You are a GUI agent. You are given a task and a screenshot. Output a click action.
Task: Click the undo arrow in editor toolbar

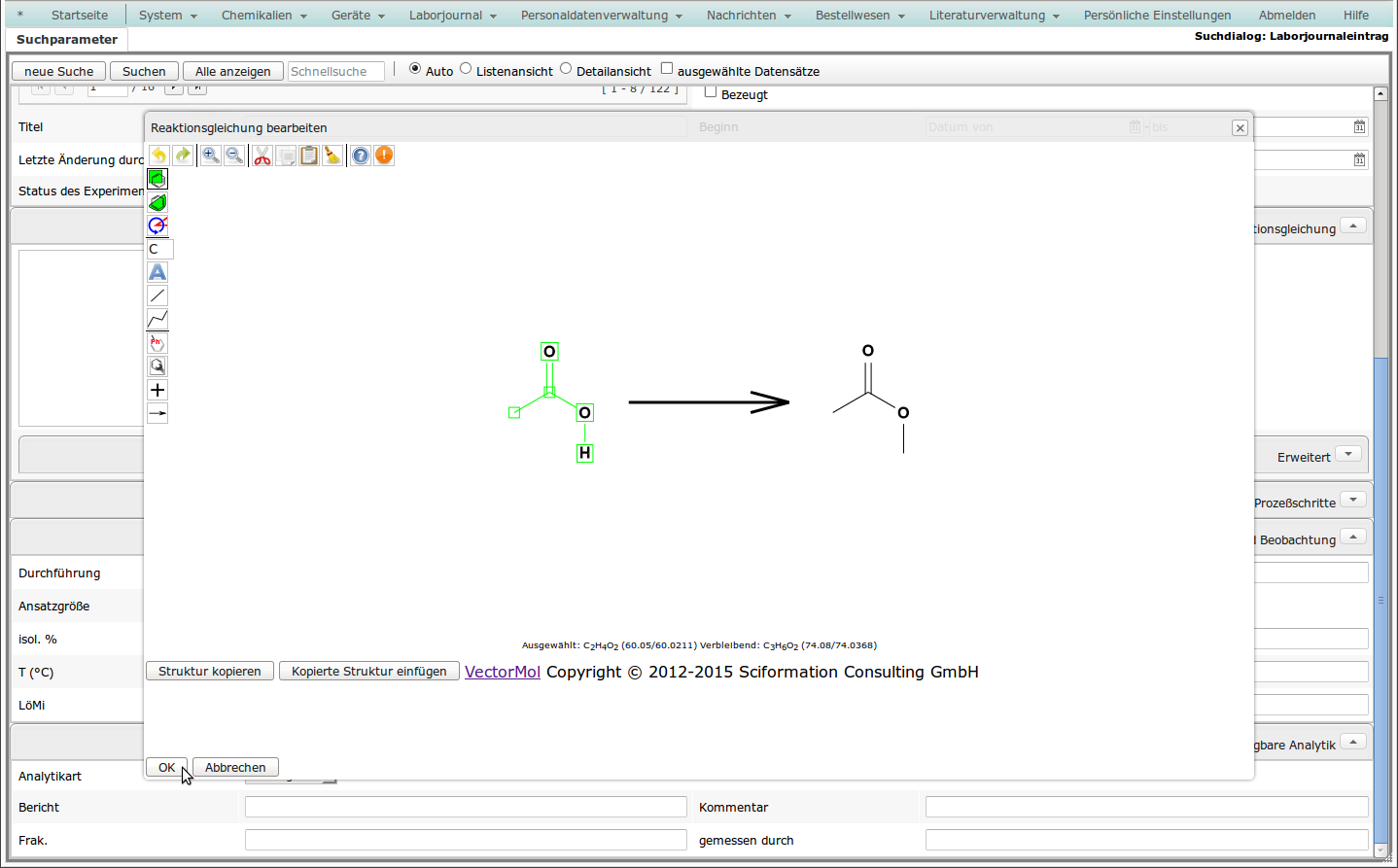click(x=158, y=156)
